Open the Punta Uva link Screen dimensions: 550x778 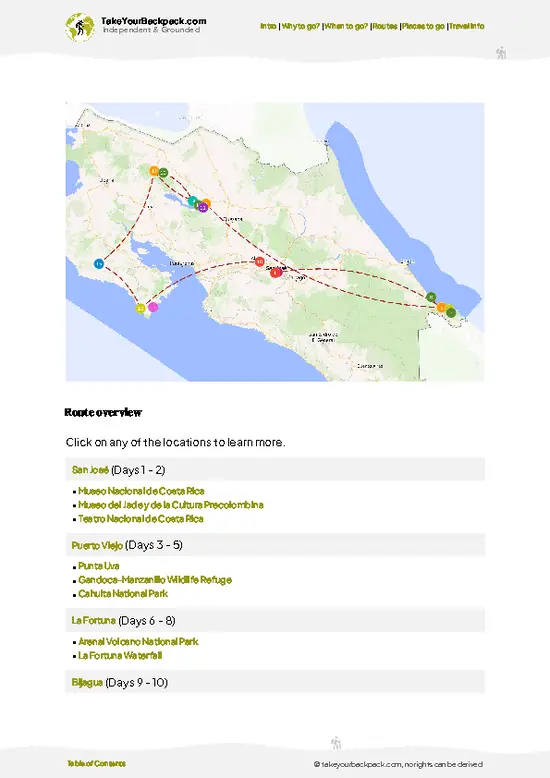[98, 566]
